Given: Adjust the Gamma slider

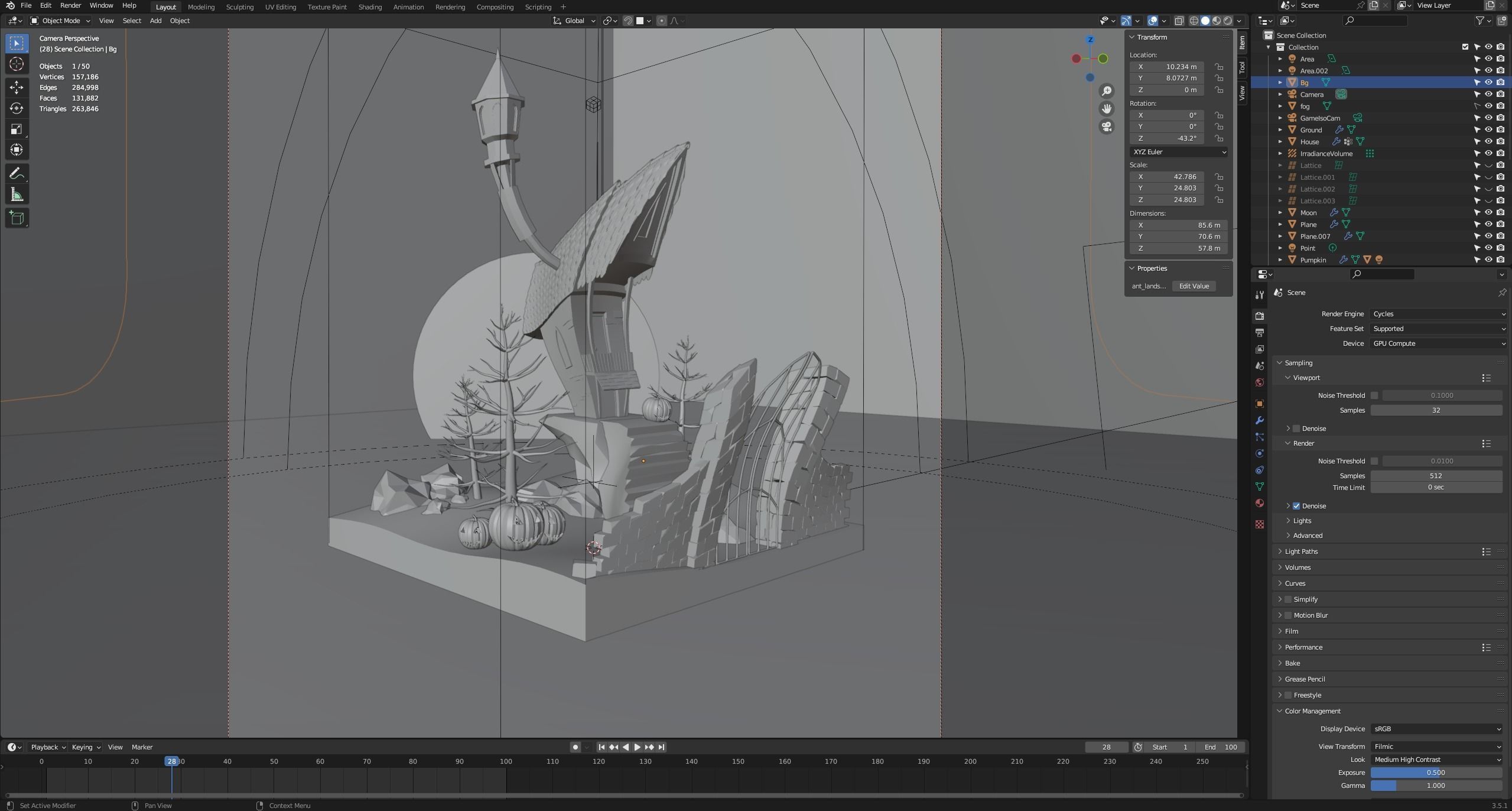Looking at the screenshot, I should coord(1436,786).
